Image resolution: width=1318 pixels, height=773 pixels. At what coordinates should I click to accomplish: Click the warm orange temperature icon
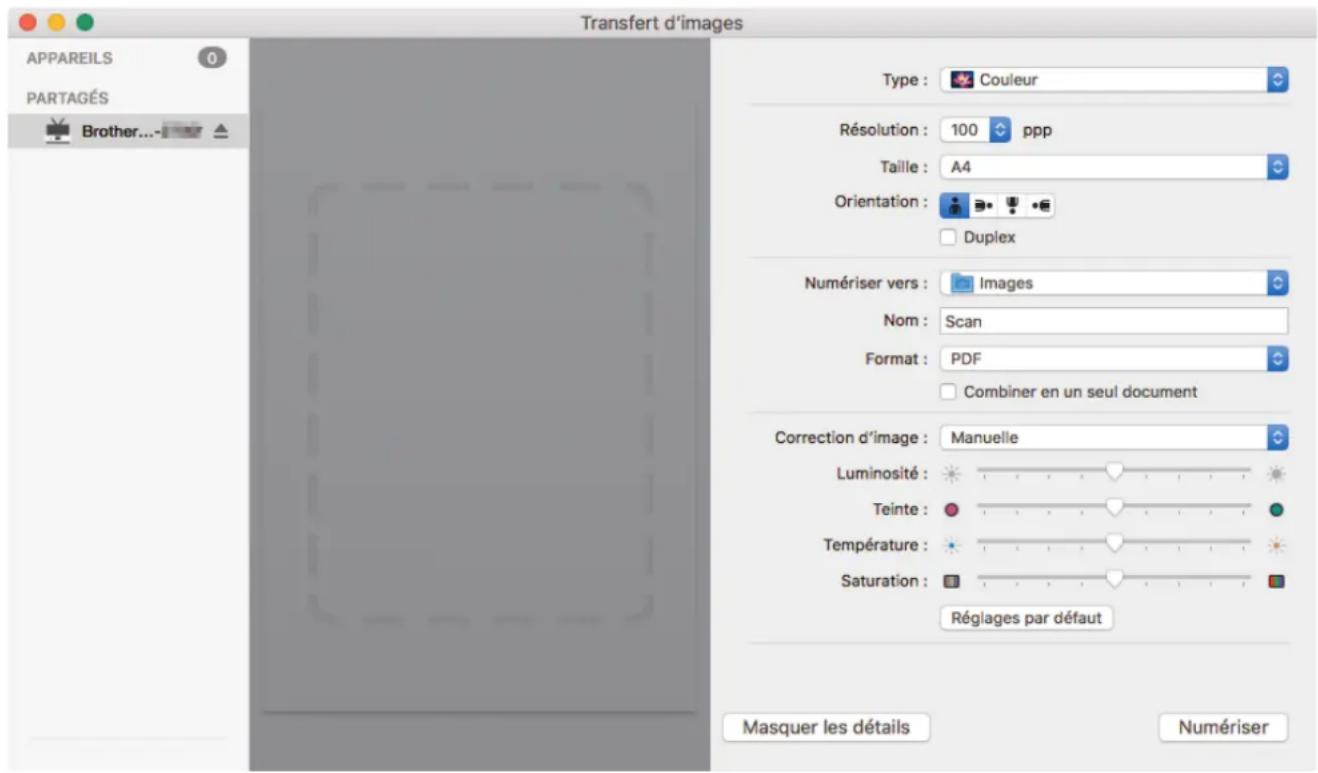1276,545
